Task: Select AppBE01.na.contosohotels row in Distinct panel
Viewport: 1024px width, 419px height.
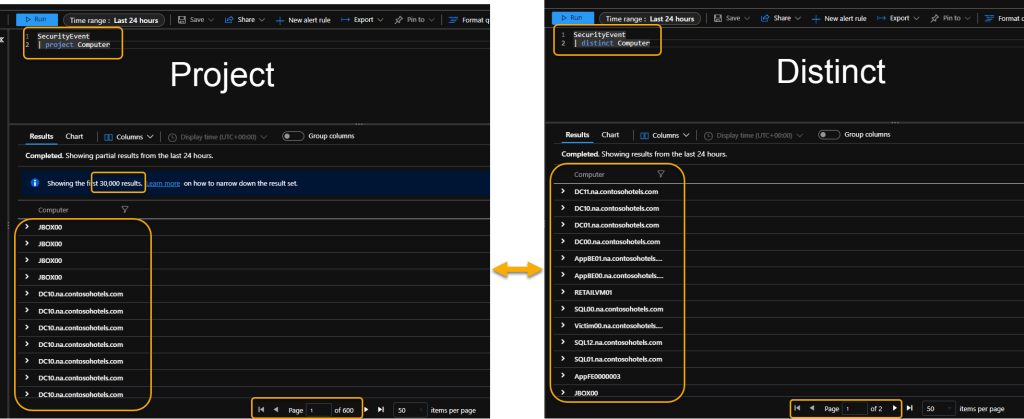Action: click(x=618, y=258)
